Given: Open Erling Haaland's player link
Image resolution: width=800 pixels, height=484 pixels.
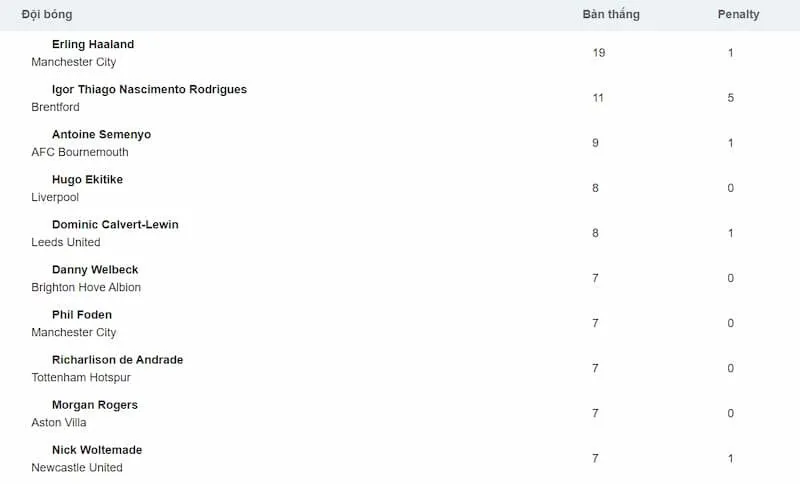Looking at the screenshot, I should pos(92,45).
